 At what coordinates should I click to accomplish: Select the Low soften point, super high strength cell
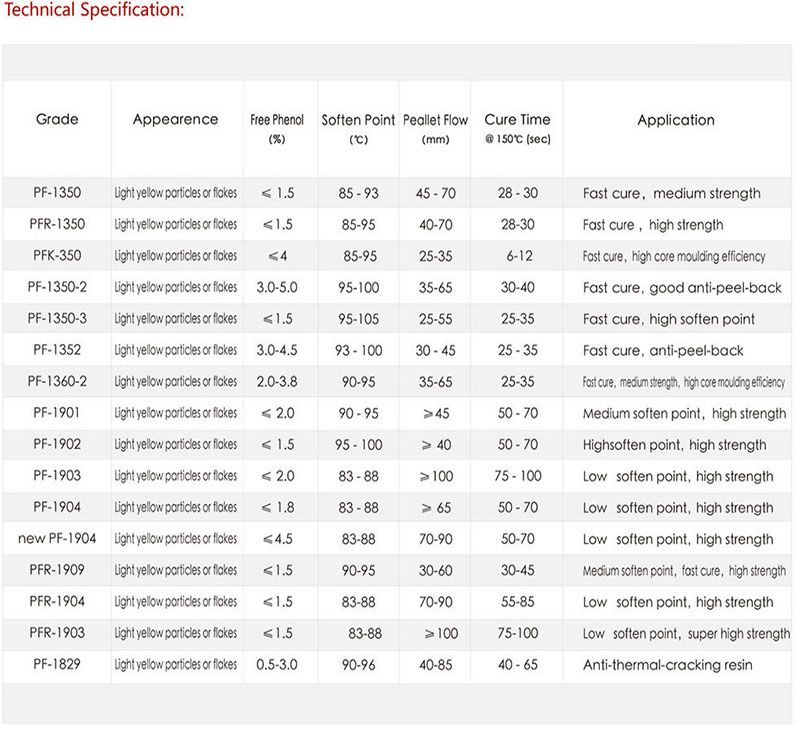686,634
